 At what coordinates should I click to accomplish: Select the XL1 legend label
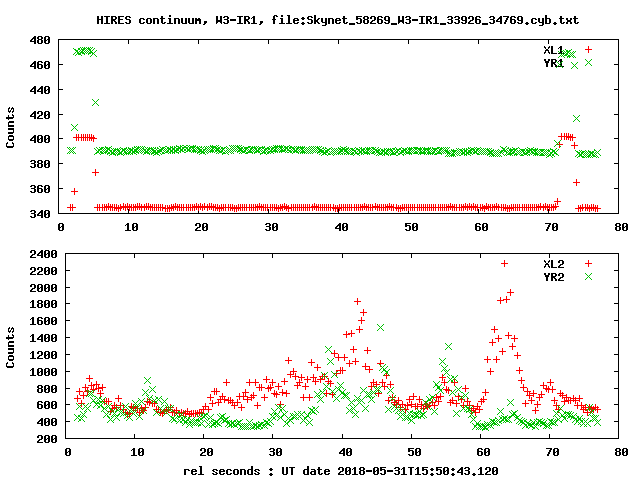coord(553,50)
